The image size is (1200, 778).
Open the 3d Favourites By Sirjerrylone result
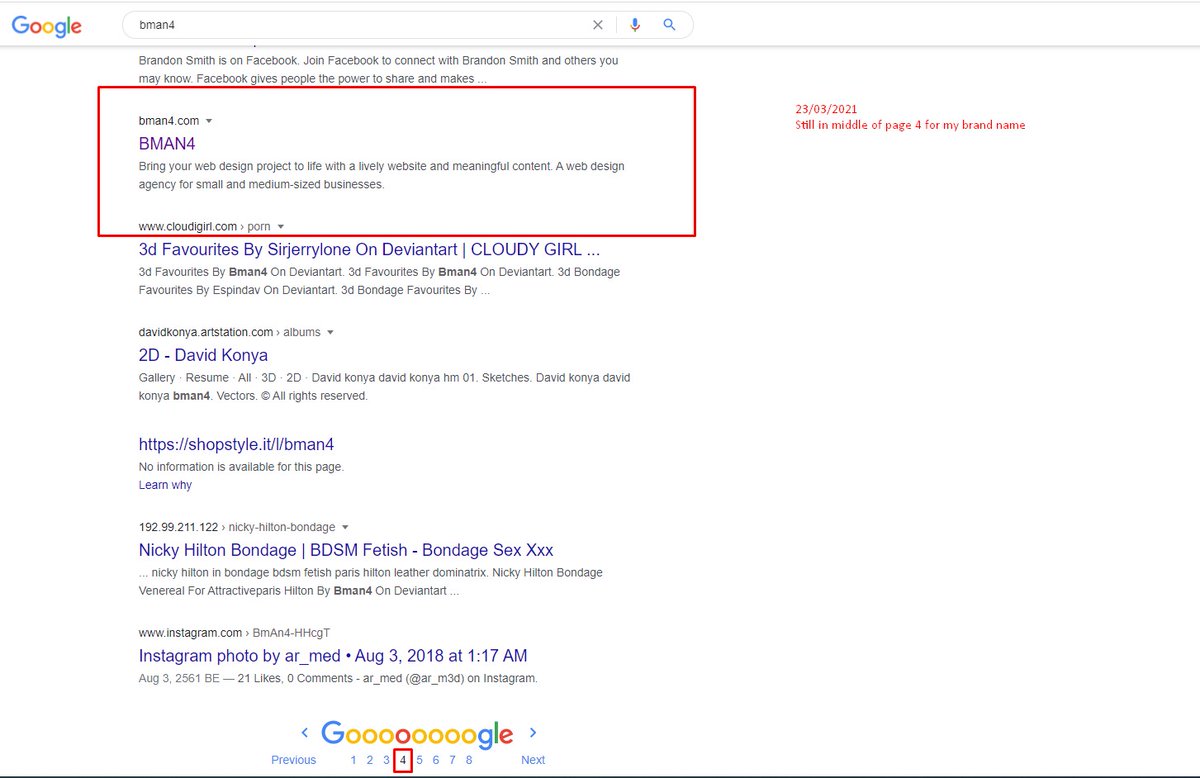click(x=369, y=250)
